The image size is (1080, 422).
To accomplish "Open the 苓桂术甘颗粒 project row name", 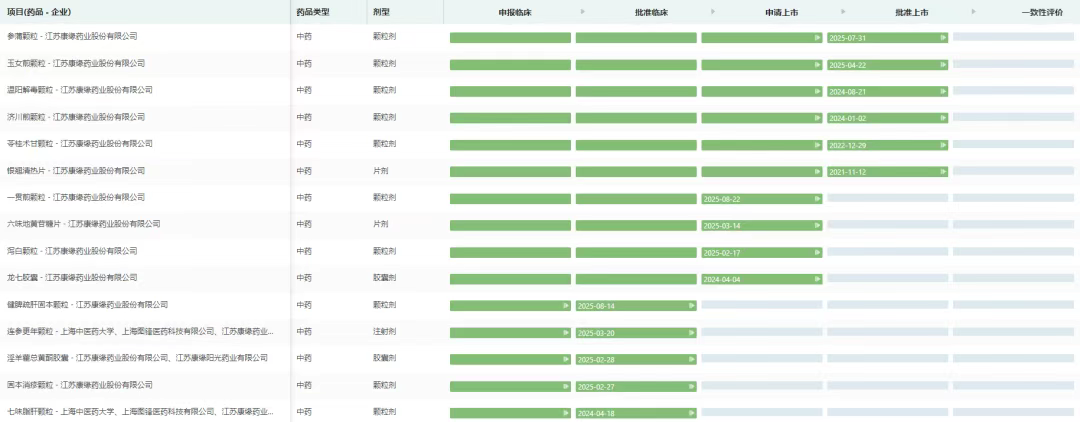I will 79,144.
